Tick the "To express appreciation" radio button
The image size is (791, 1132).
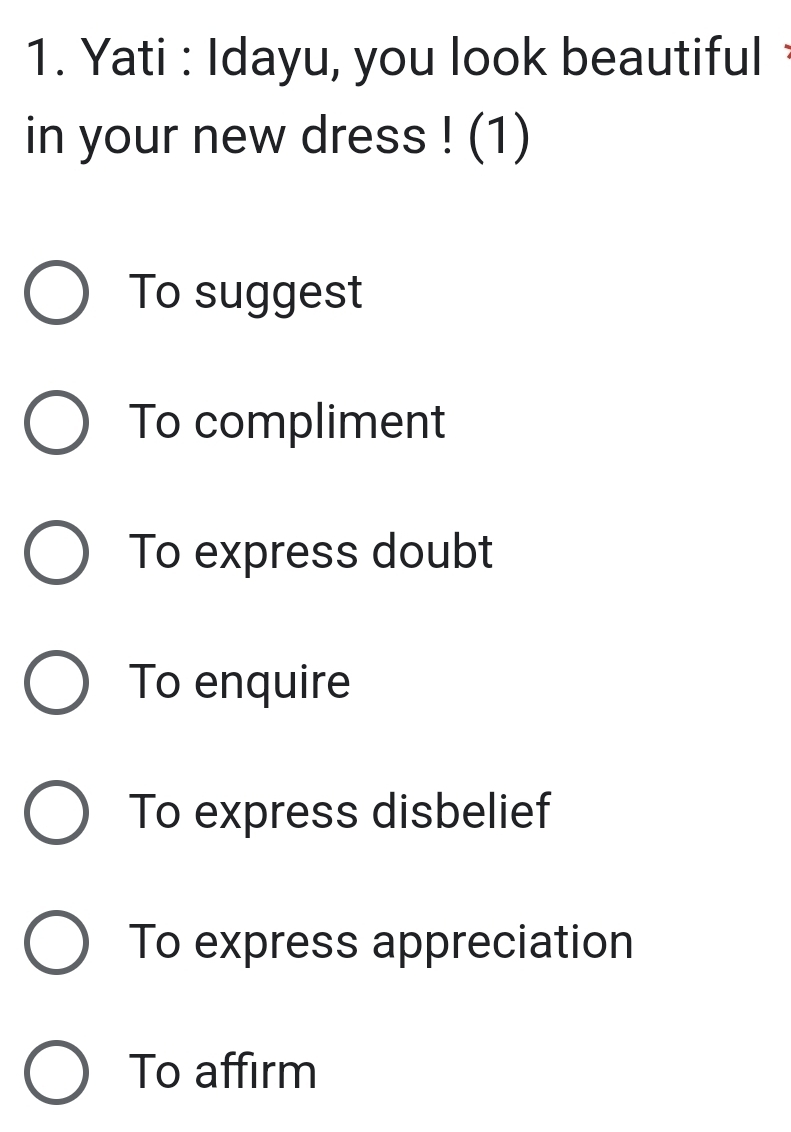pos(56,942)
